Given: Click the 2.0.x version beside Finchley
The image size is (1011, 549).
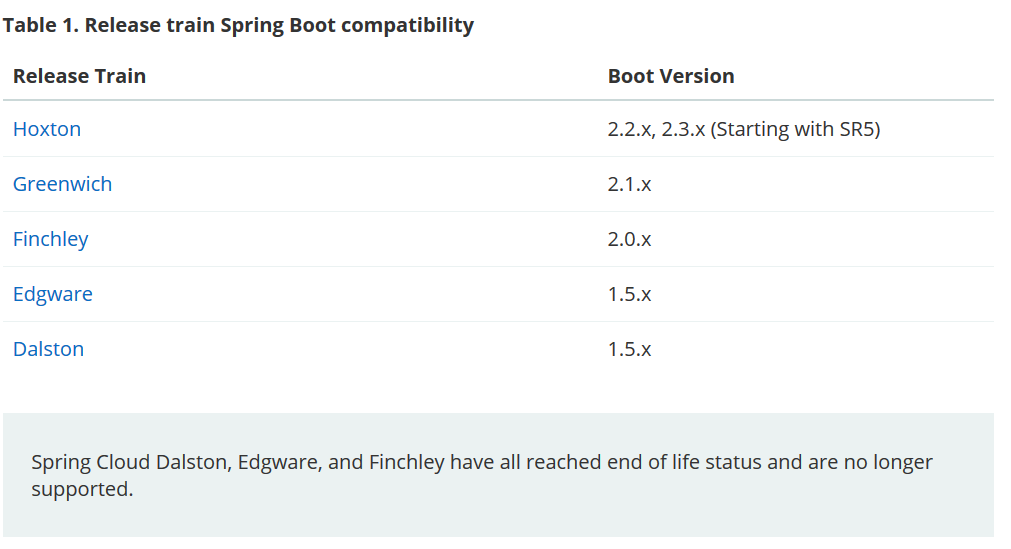Looking at the screenshot, I should (630, 239).
